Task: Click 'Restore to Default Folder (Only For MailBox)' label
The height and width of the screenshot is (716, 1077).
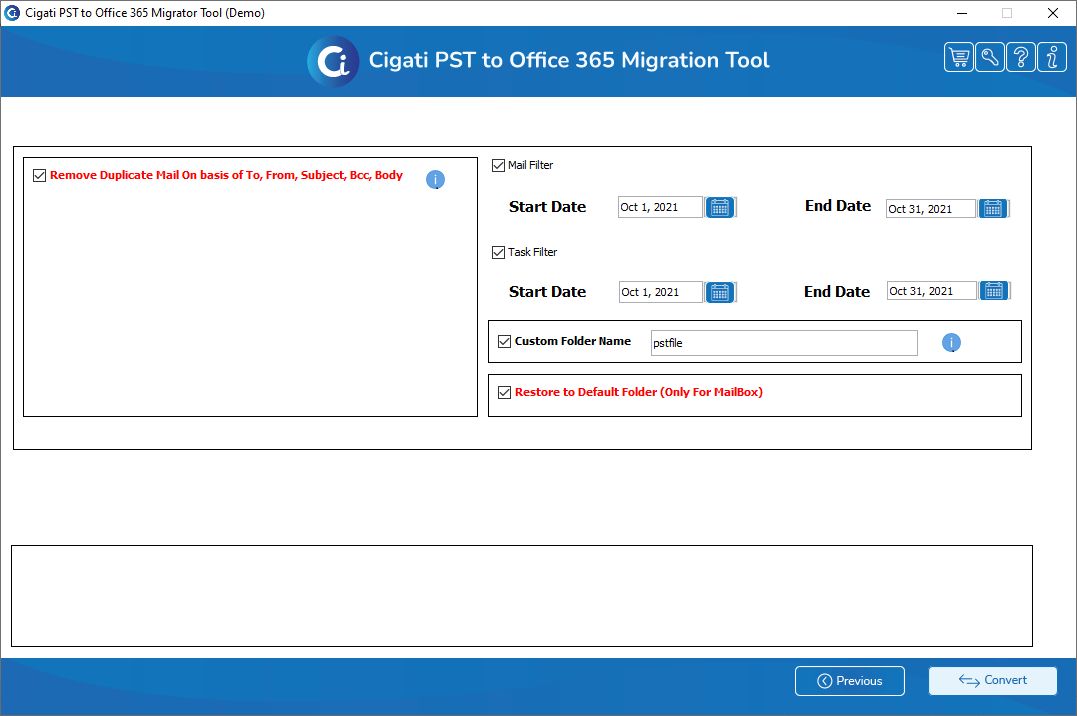Action: pyautogui.click(x=639, y=392)
